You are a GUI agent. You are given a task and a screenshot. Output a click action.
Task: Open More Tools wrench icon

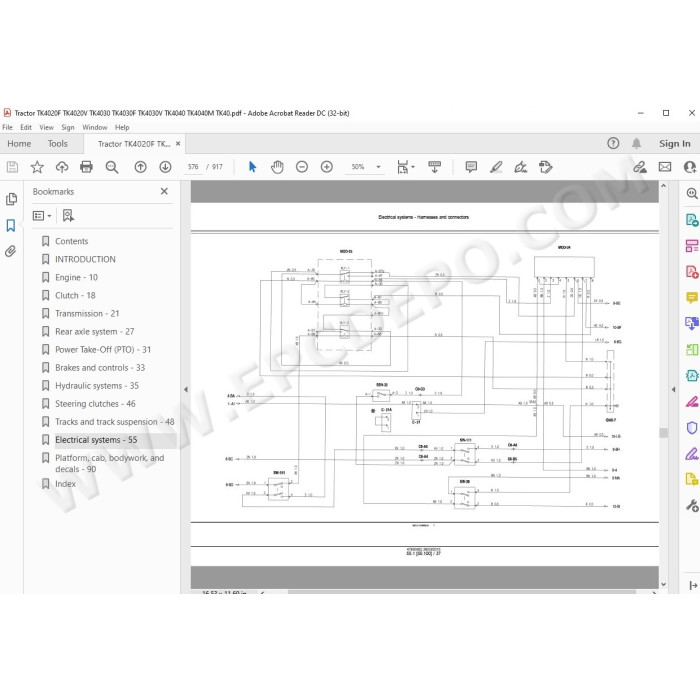tap(692, 506)
